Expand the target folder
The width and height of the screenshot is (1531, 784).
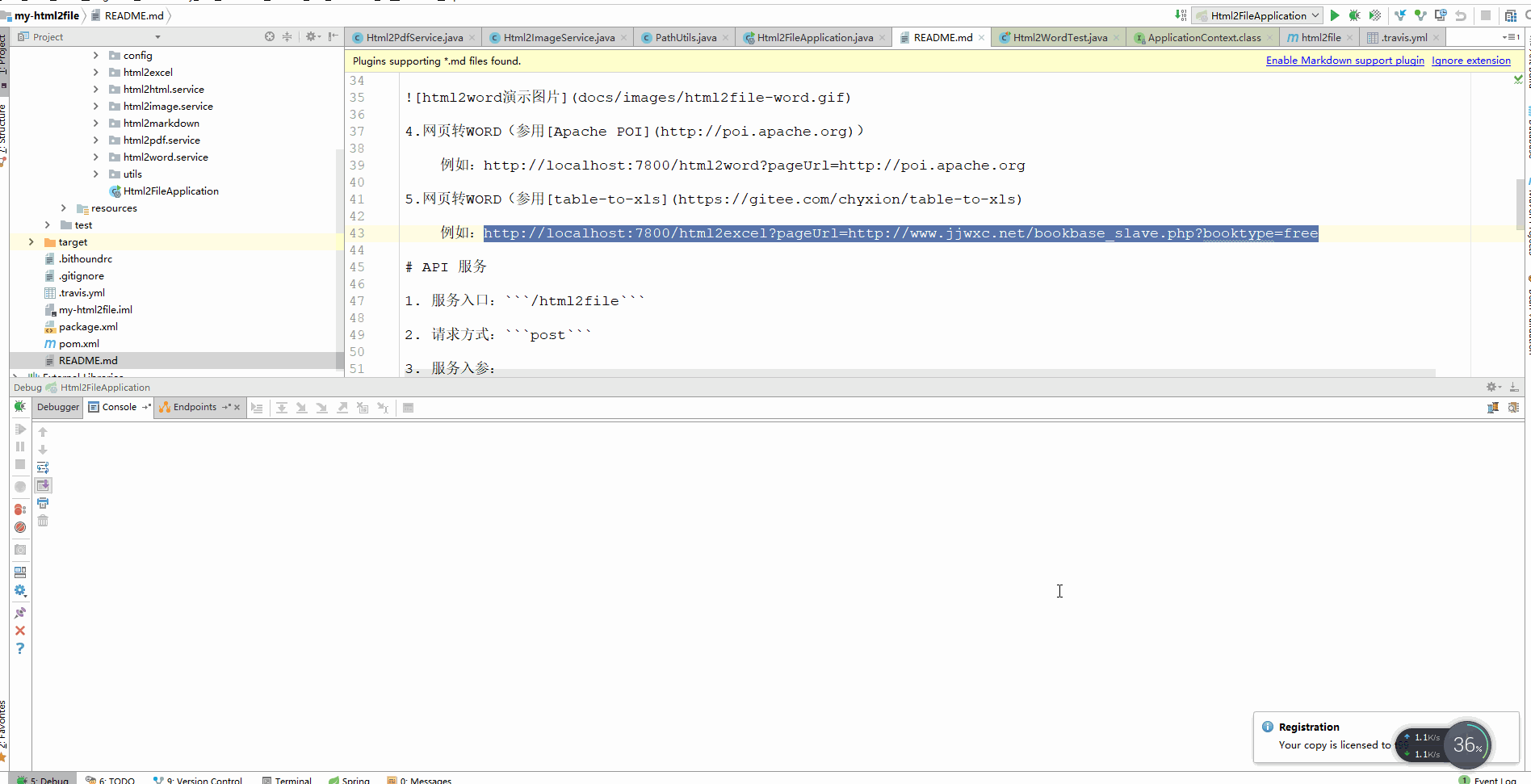31,241
